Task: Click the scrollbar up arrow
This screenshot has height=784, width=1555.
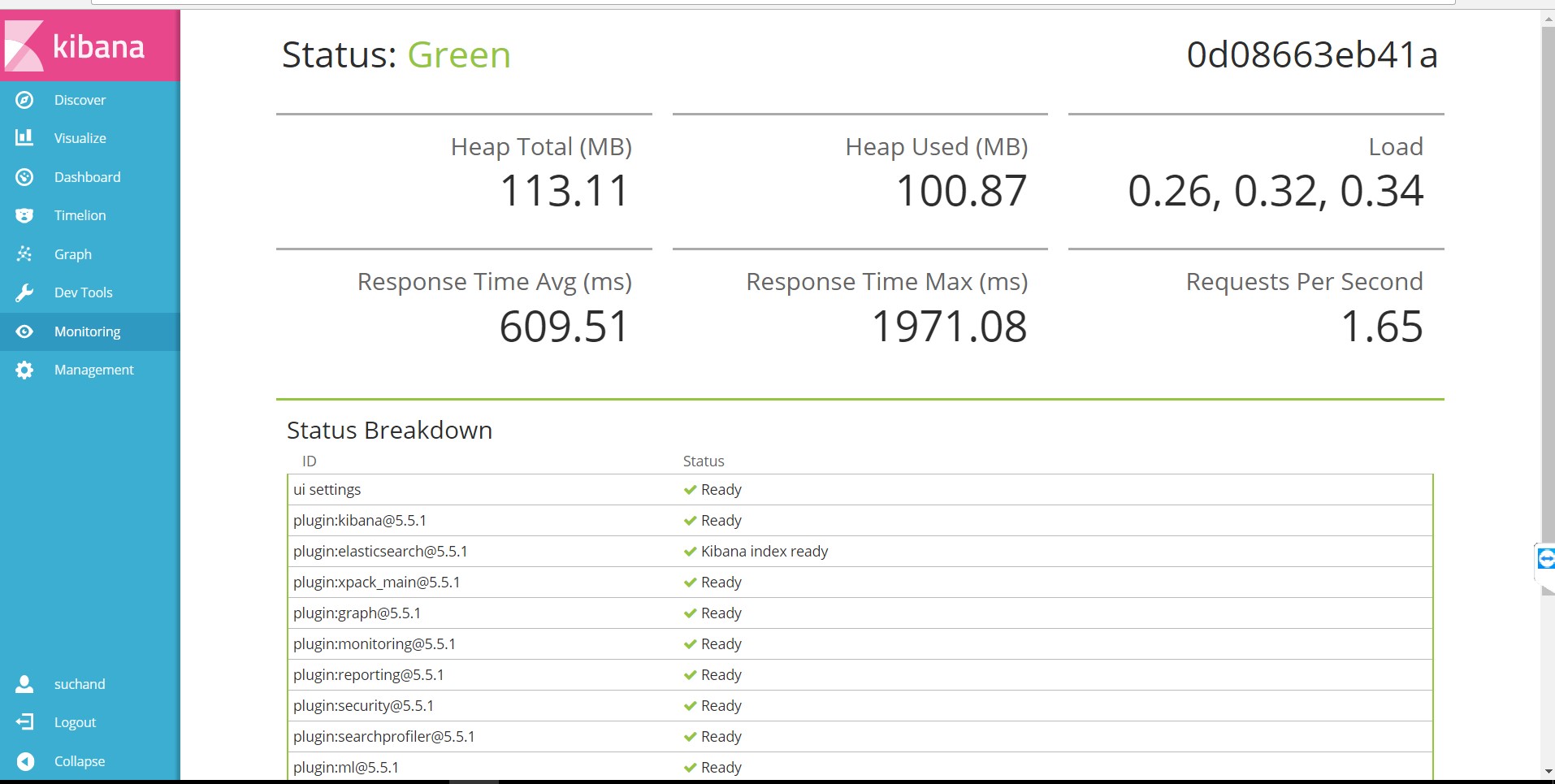Action: click(x=1548, y=19)
